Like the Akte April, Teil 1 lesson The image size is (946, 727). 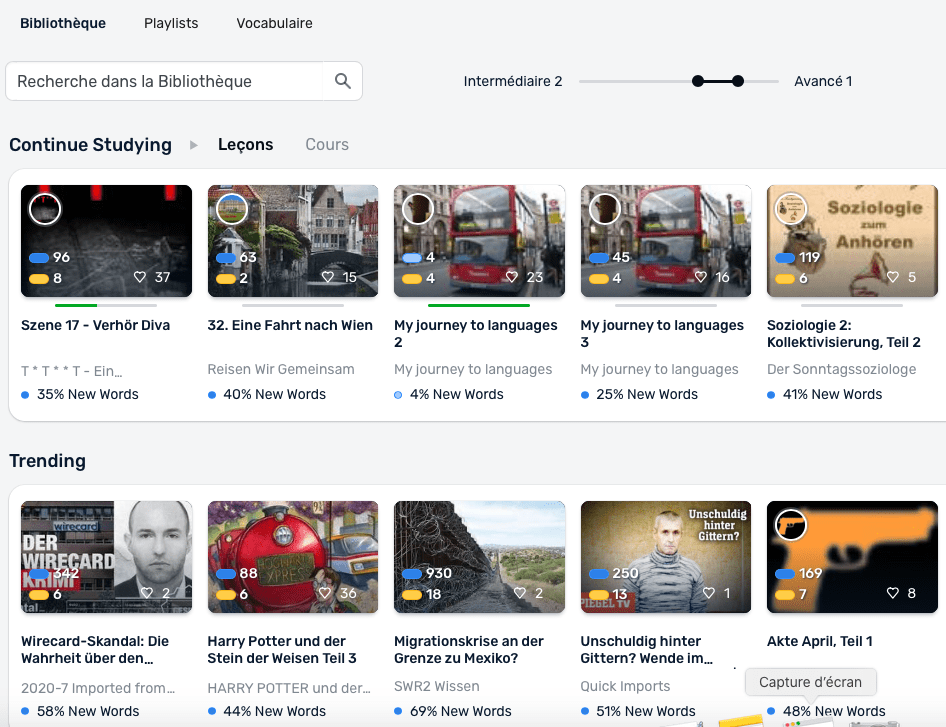coord(893,594)
